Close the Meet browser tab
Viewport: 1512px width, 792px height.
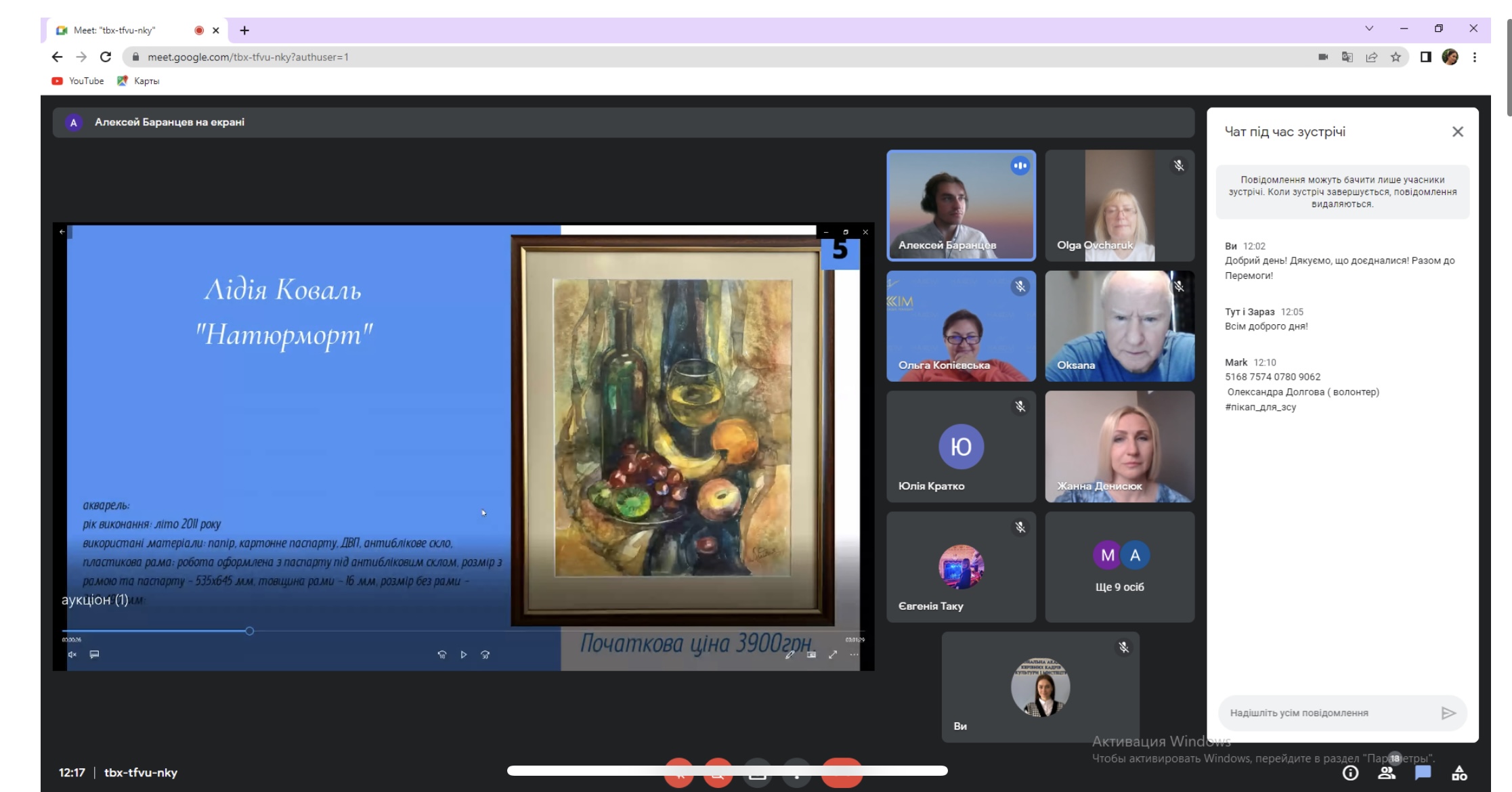pyautogui.click(x=216, y=30)
